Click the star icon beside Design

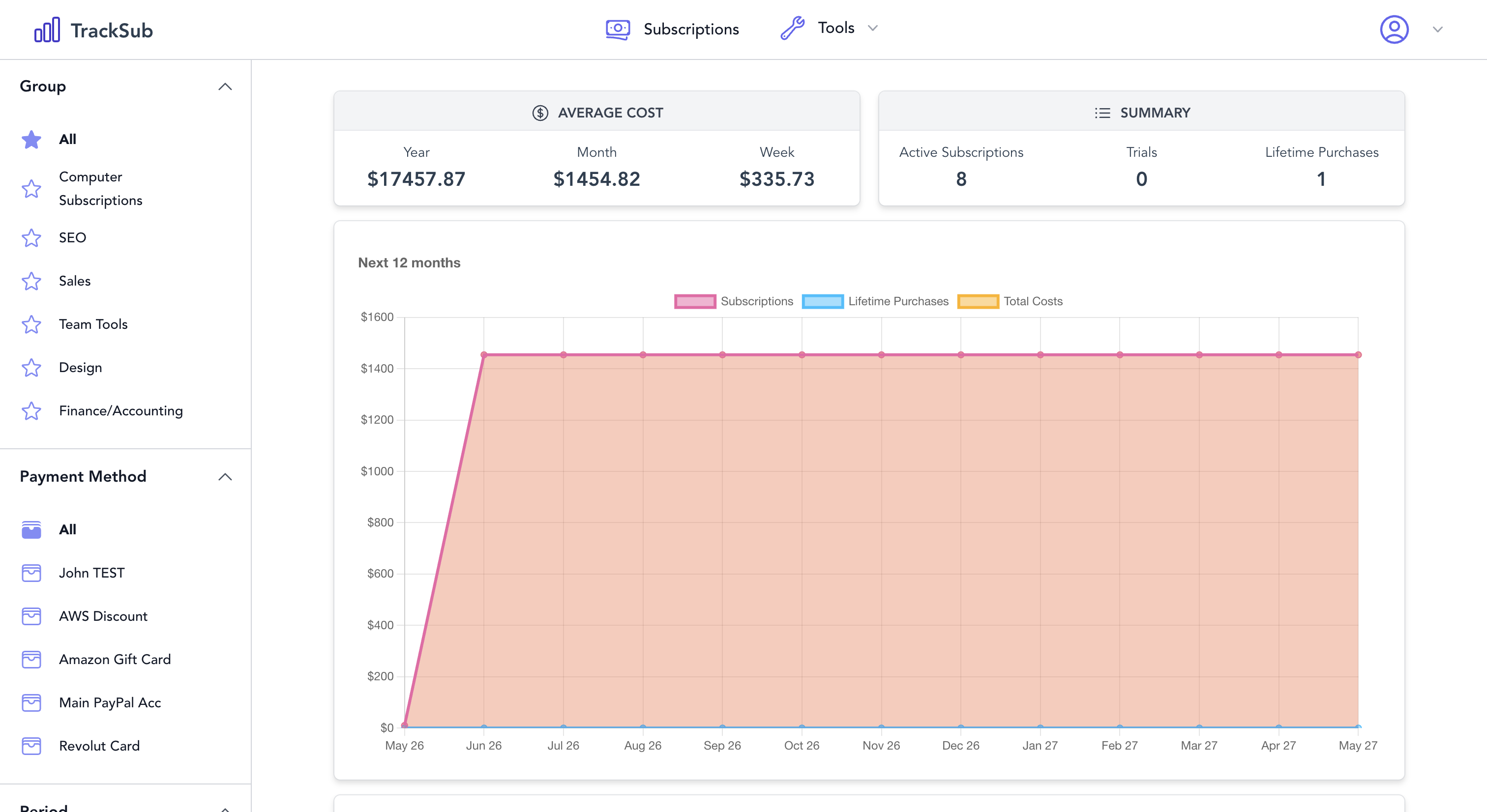click(31, 368)
